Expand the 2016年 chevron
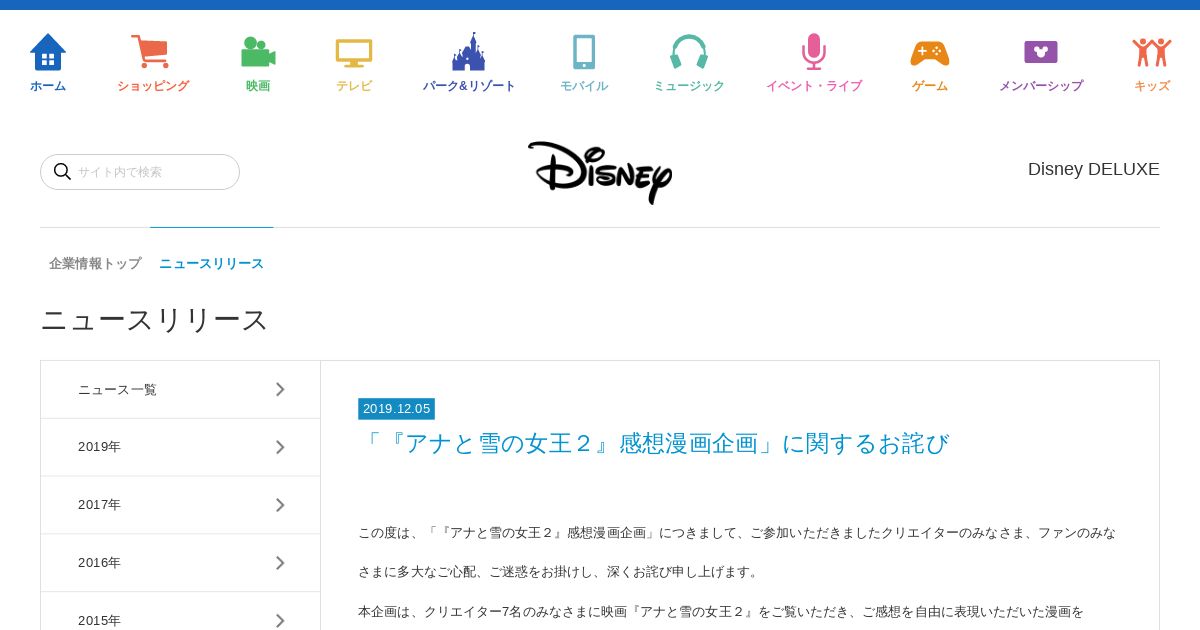The image size is (1200, 630). point(280,563)
